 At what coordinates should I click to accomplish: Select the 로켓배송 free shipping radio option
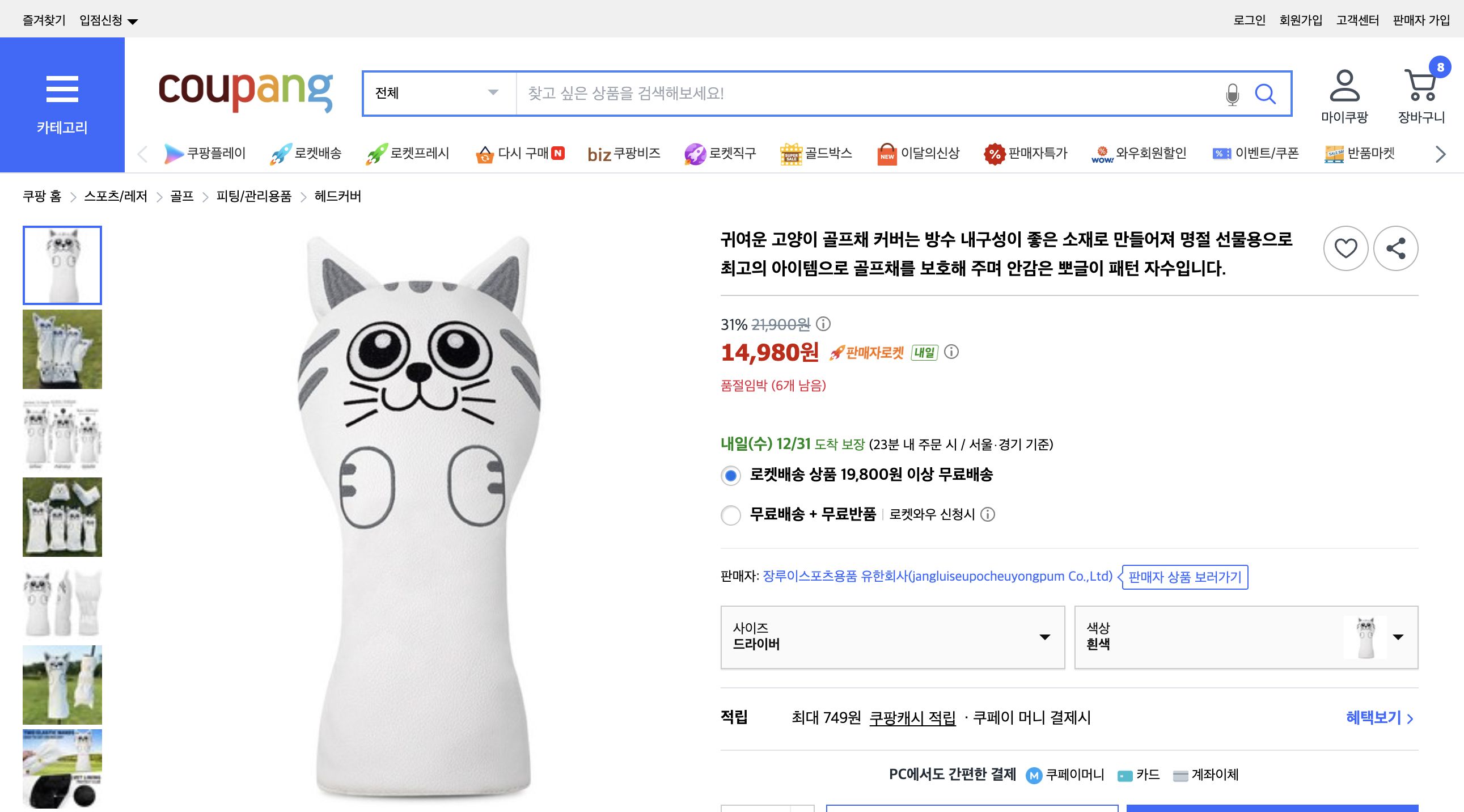[730, 476]
